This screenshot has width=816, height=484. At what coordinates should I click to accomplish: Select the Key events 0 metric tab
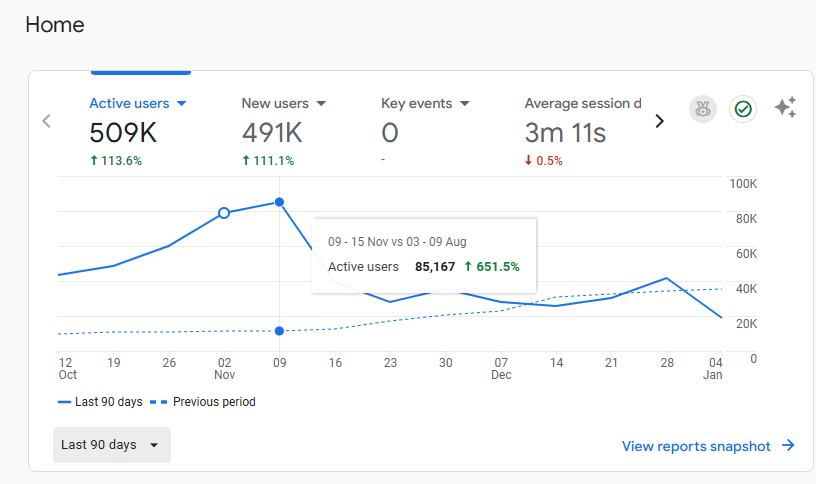[x=425, y=132]
